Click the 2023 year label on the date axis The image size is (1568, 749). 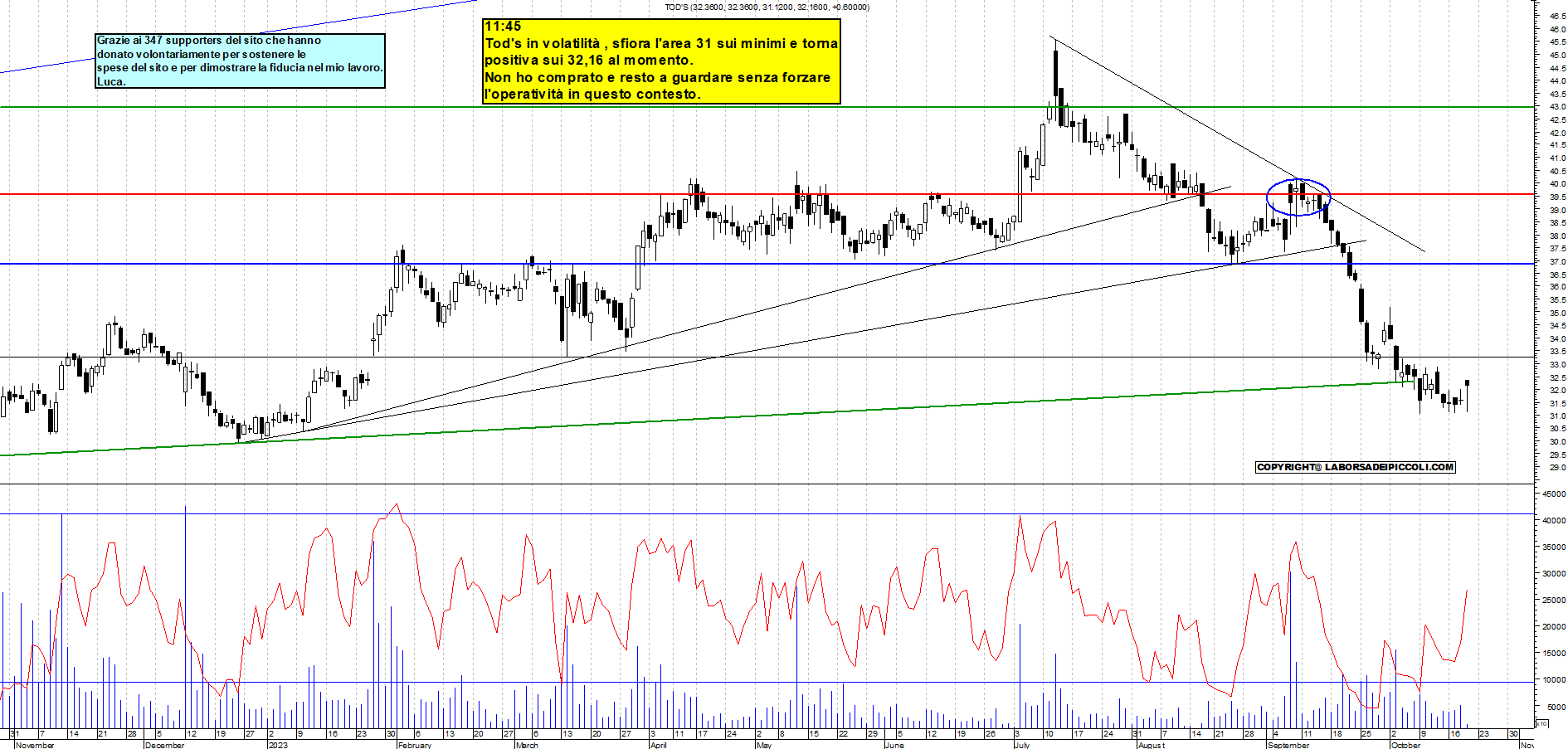tap(278, 745)
